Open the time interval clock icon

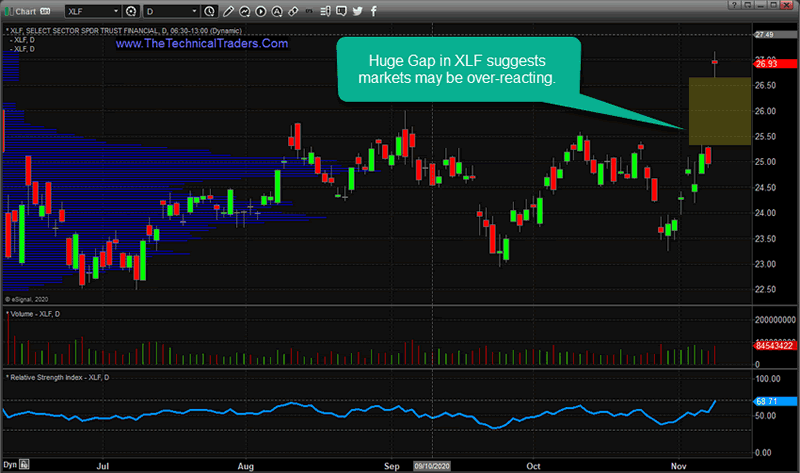[x=209, y=11]
